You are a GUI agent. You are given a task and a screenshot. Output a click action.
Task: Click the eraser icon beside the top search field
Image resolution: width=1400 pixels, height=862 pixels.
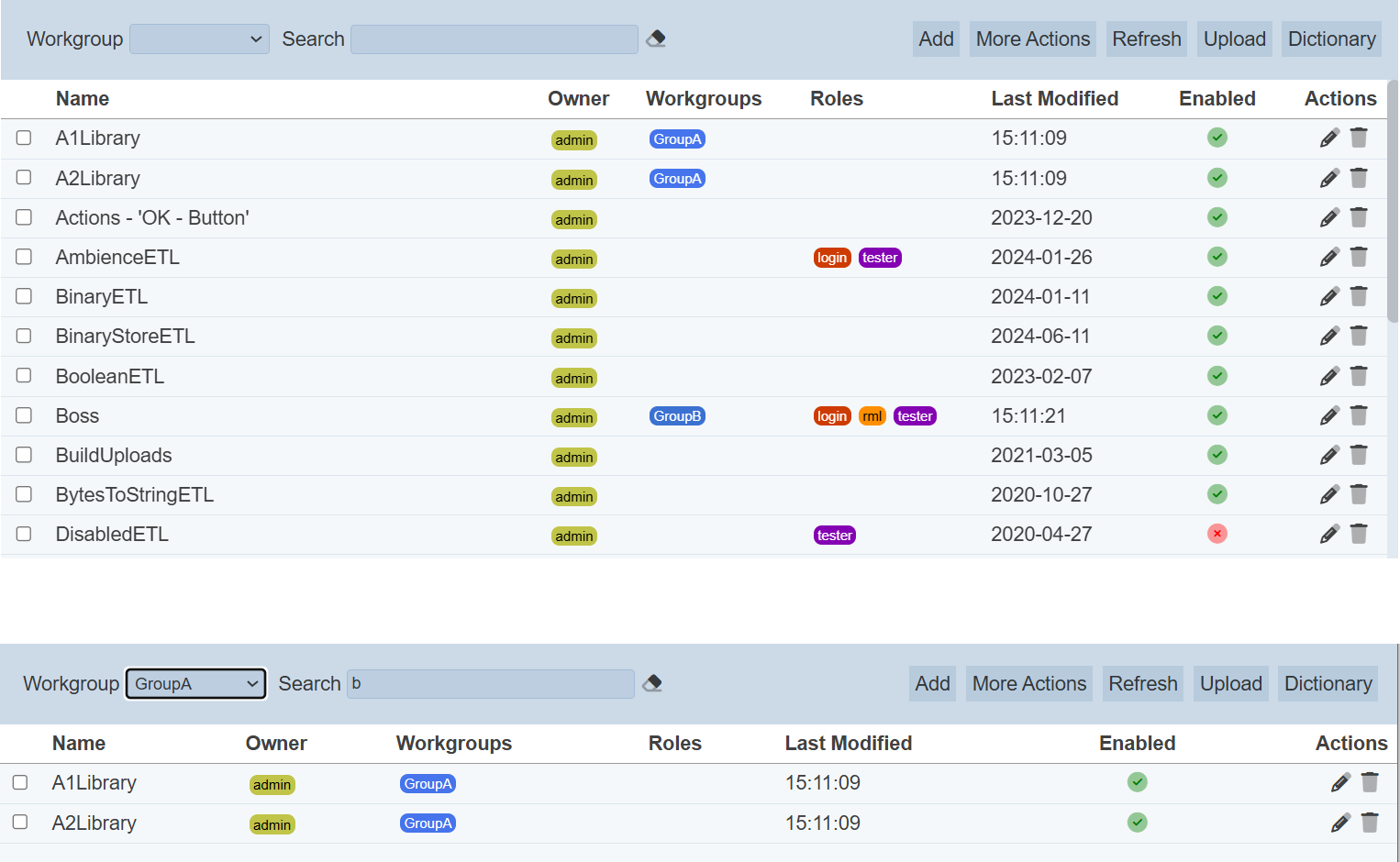click(x=656, y=39)
